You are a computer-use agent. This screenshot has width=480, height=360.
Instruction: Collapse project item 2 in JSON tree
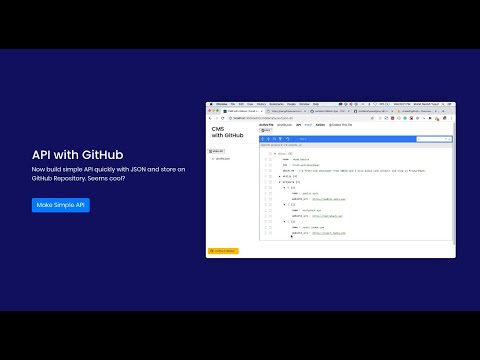click(x=284, y=222)
